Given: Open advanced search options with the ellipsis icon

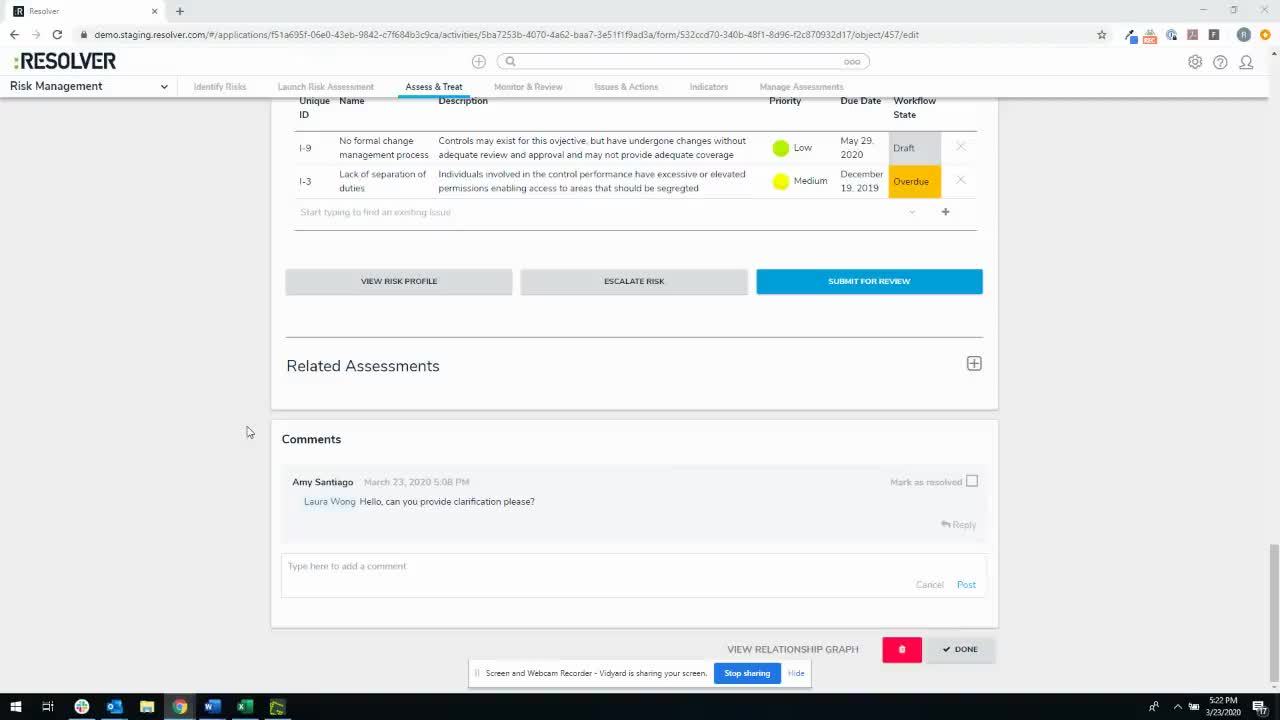Looking at the screenshot, I should pyautogui.click(x=851, y=61).
